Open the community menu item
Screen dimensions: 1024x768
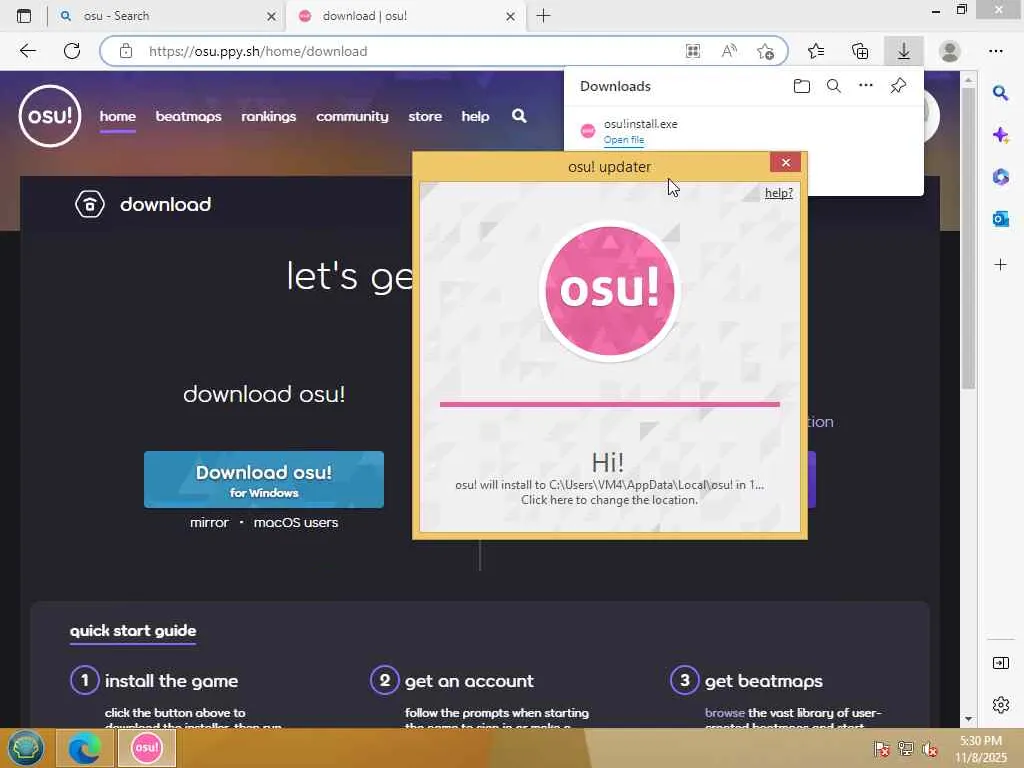pos(352,116)
